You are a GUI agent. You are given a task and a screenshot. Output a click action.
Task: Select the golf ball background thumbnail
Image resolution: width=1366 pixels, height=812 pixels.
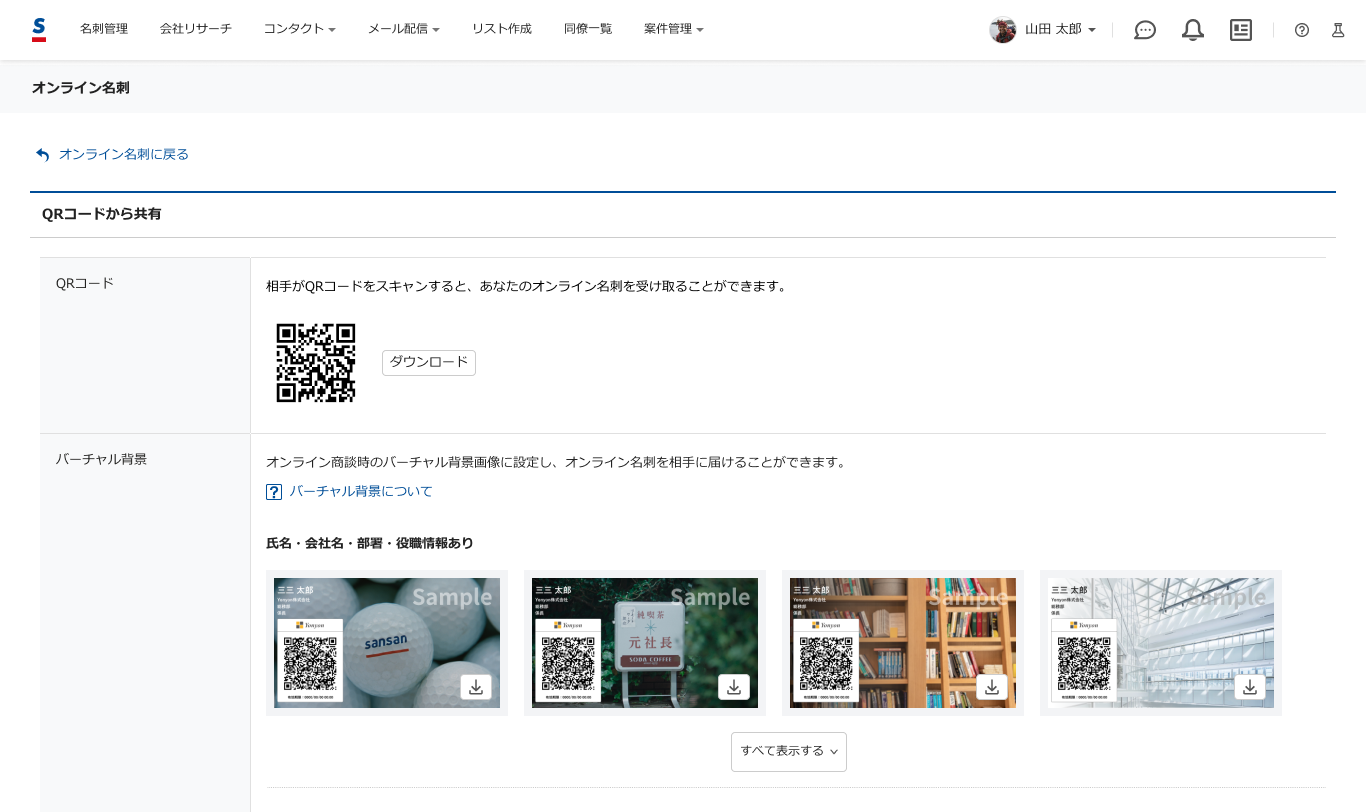[387, 643]
